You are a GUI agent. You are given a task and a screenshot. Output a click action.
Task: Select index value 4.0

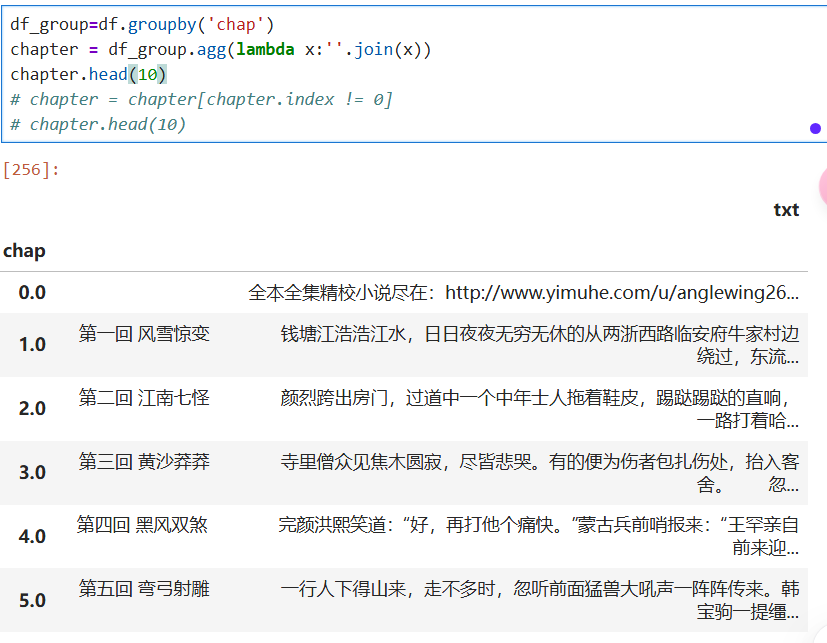coord(32,537)
